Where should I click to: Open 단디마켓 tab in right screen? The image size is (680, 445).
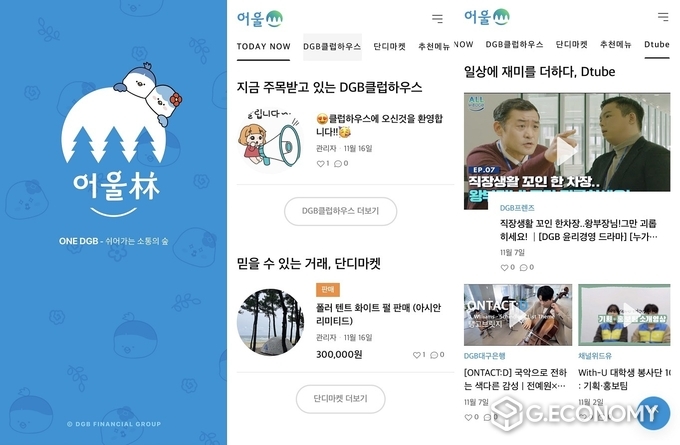pyautogui.click(x=572, y=44)
